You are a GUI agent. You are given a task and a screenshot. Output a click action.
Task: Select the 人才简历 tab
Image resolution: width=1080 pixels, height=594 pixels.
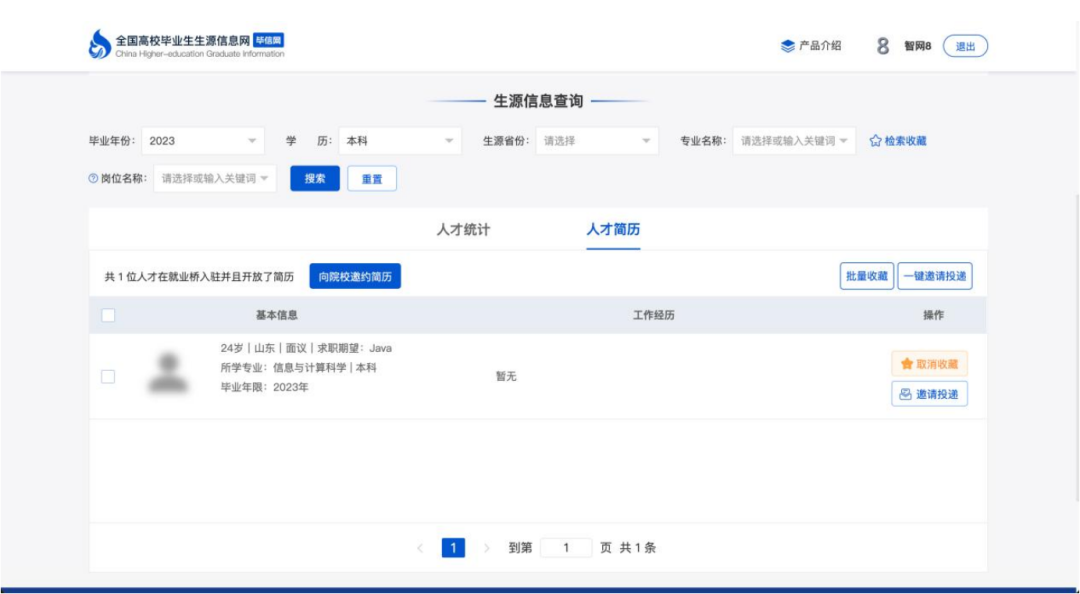point(613,230)
